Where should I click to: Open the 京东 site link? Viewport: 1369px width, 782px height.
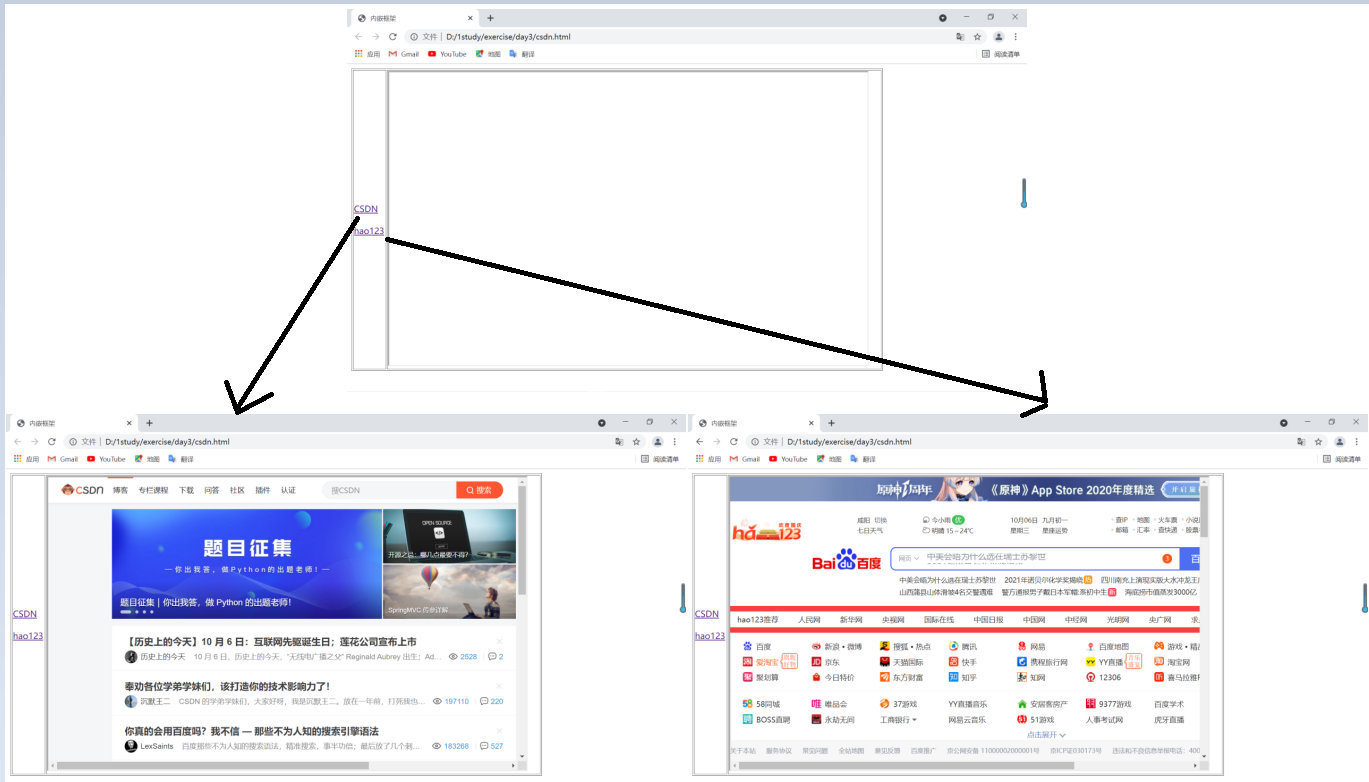(x=826, y=662)
